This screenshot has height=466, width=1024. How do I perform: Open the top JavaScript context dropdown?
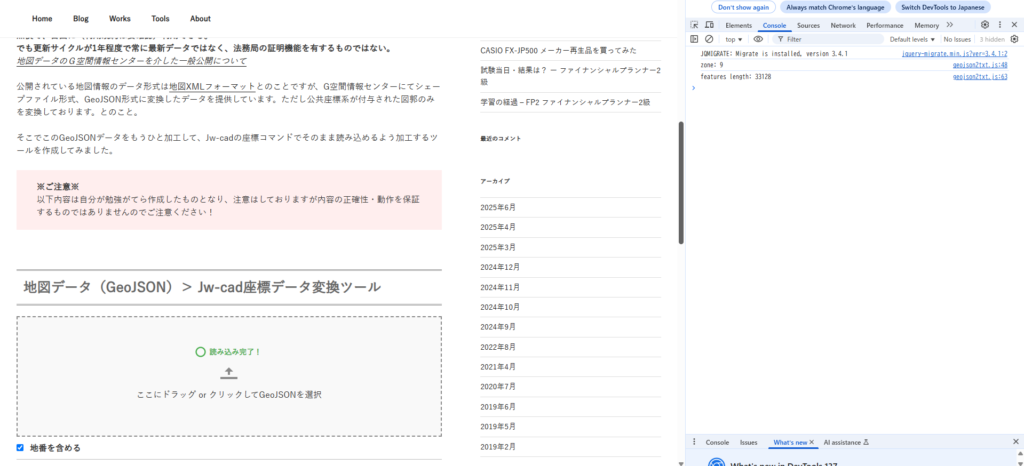733,39
